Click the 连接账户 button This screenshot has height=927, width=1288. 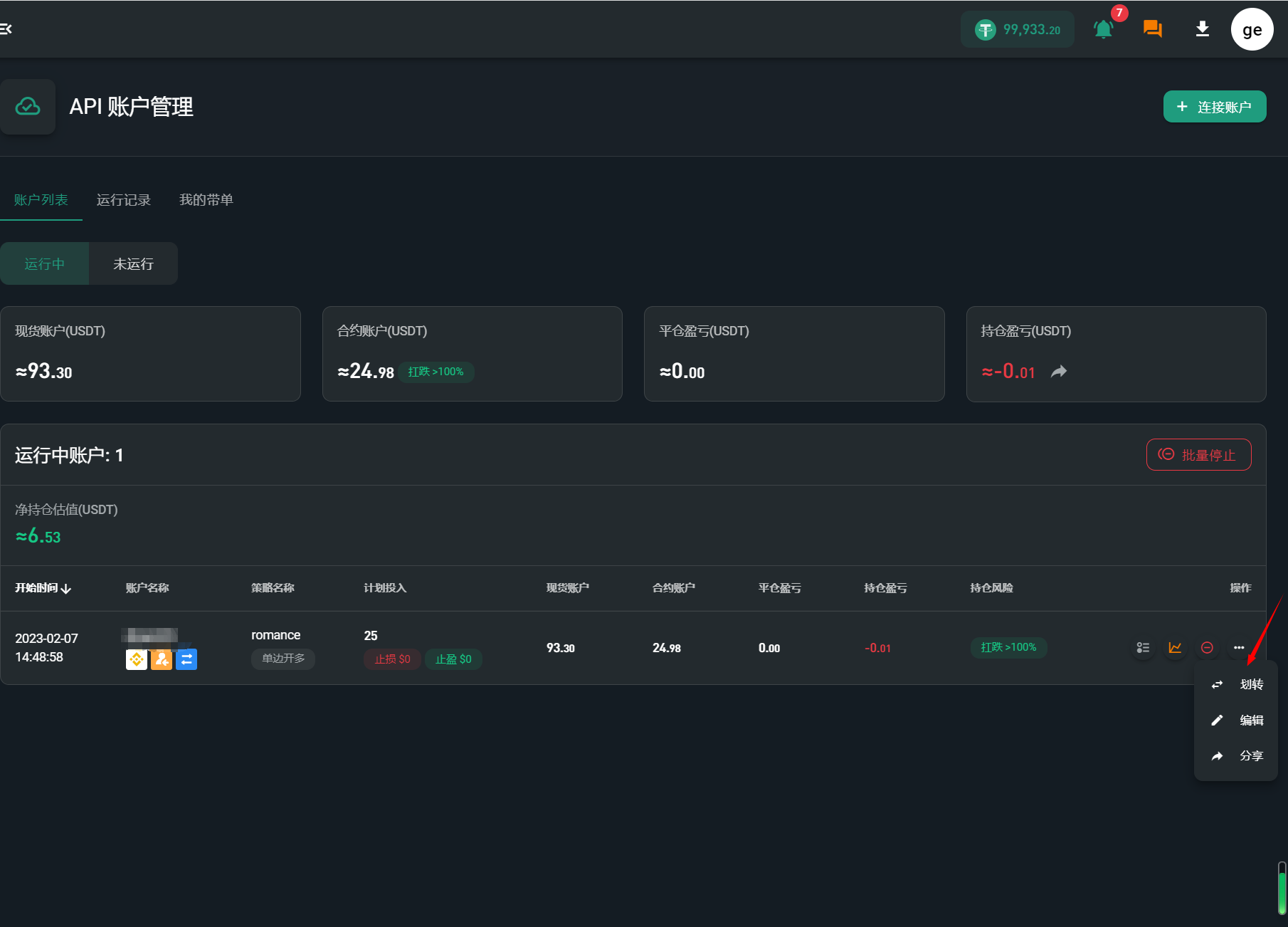pyautogui.click(x=1214, y=107)
